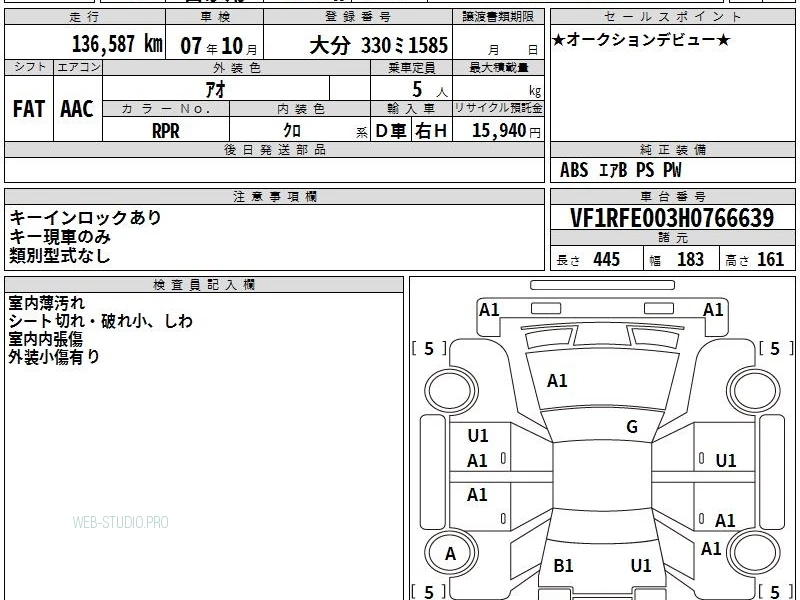Click the 走行 column header
Screen dimensions: 800x600
tap(85, 17)
